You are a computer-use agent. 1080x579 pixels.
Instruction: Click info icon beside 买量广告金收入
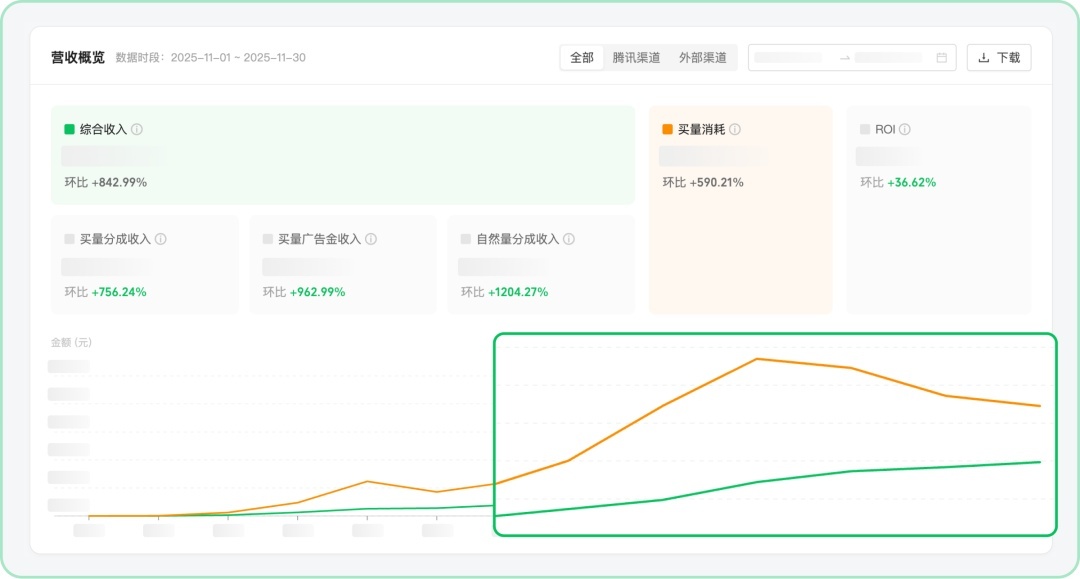pos(371,240)
